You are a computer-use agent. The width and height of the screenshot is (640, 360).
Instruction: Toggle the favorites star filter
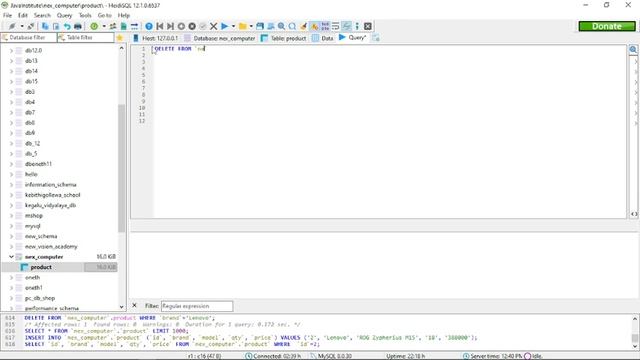point(120,38)
